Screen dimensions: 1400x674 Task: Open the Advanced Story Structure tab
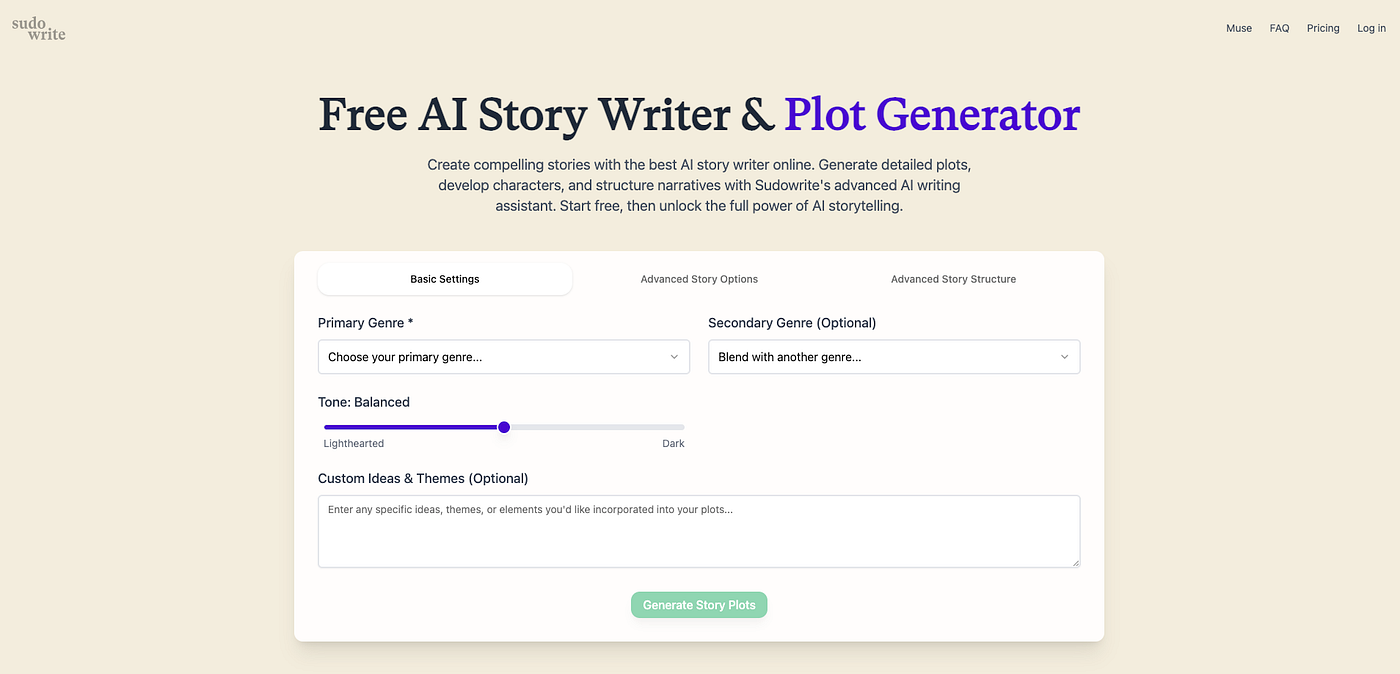coord(953,279)
